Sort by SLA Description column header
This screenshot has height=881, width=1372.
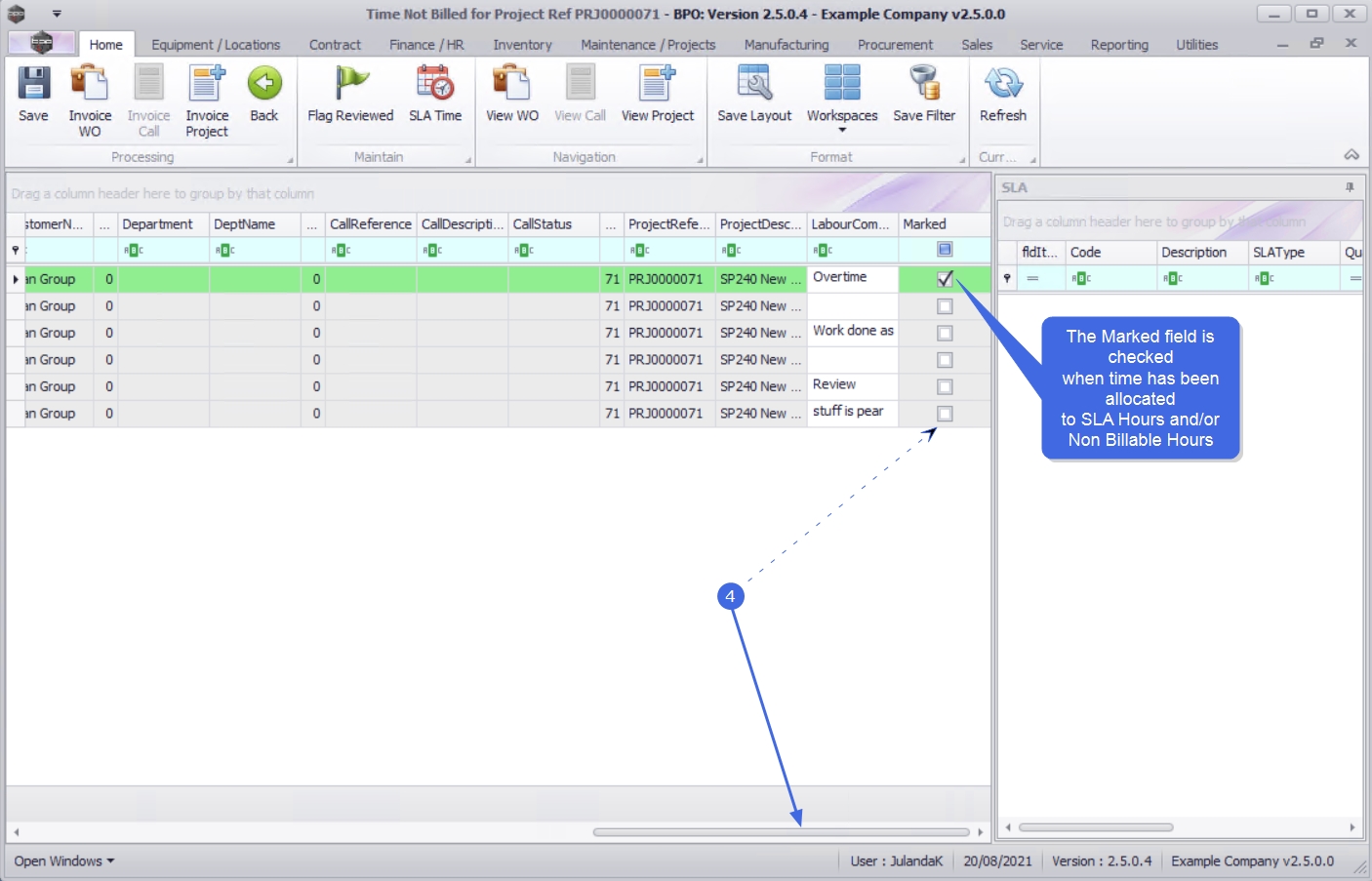[1202, 252]
